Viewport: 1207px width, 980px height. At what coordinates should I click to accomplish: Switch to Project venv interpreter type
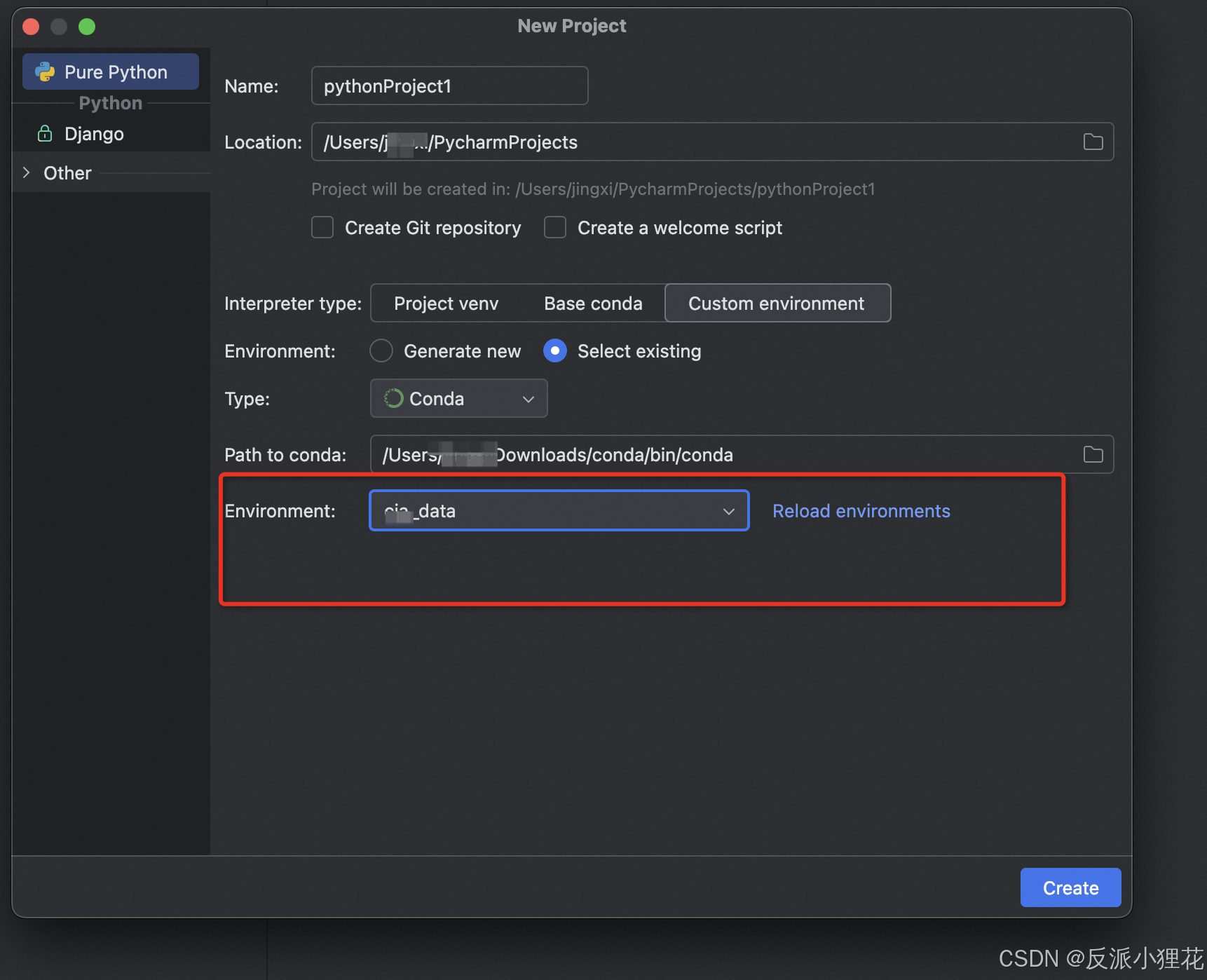[x=446, y=303]
